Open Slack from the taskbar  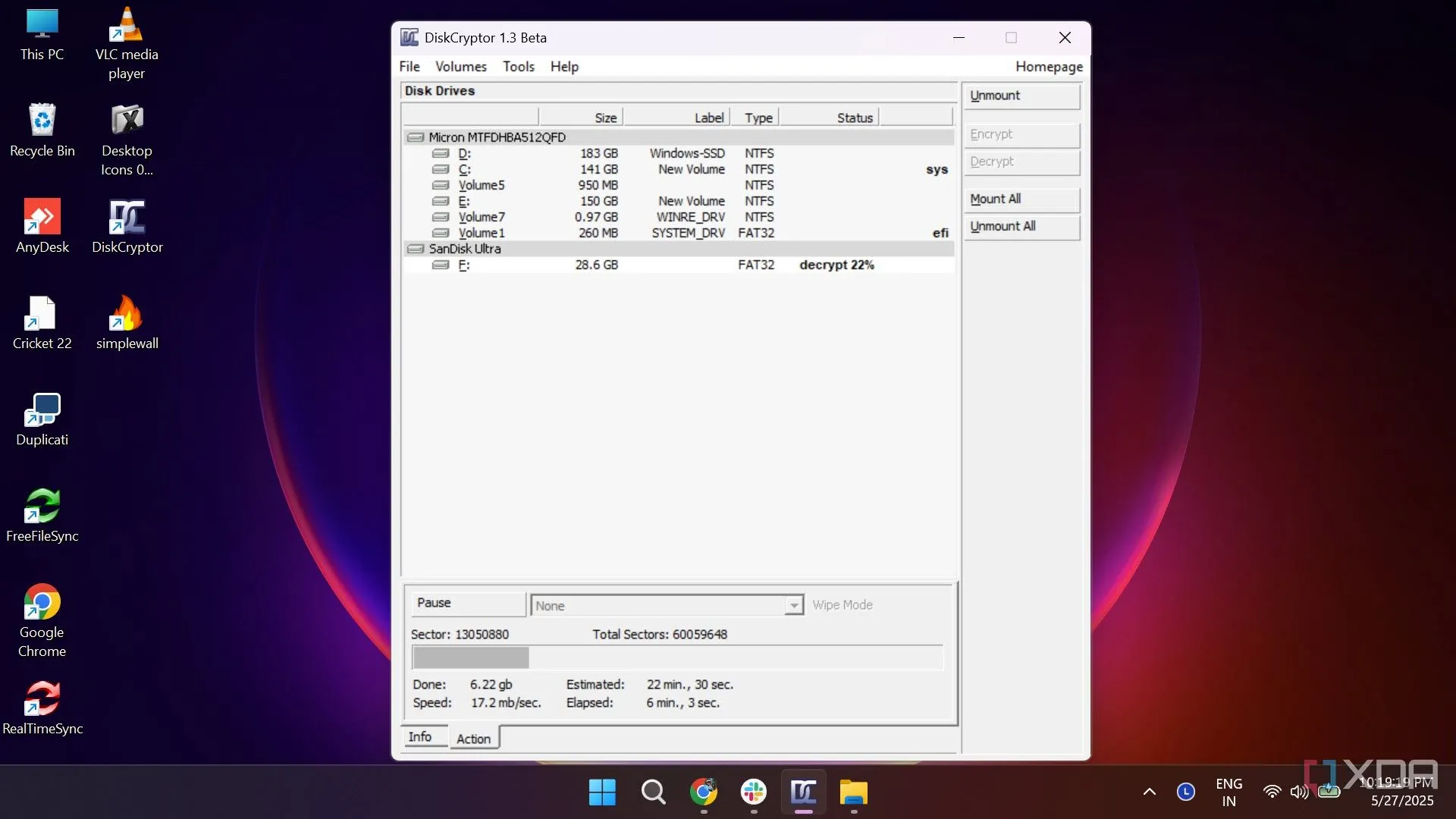754,792
